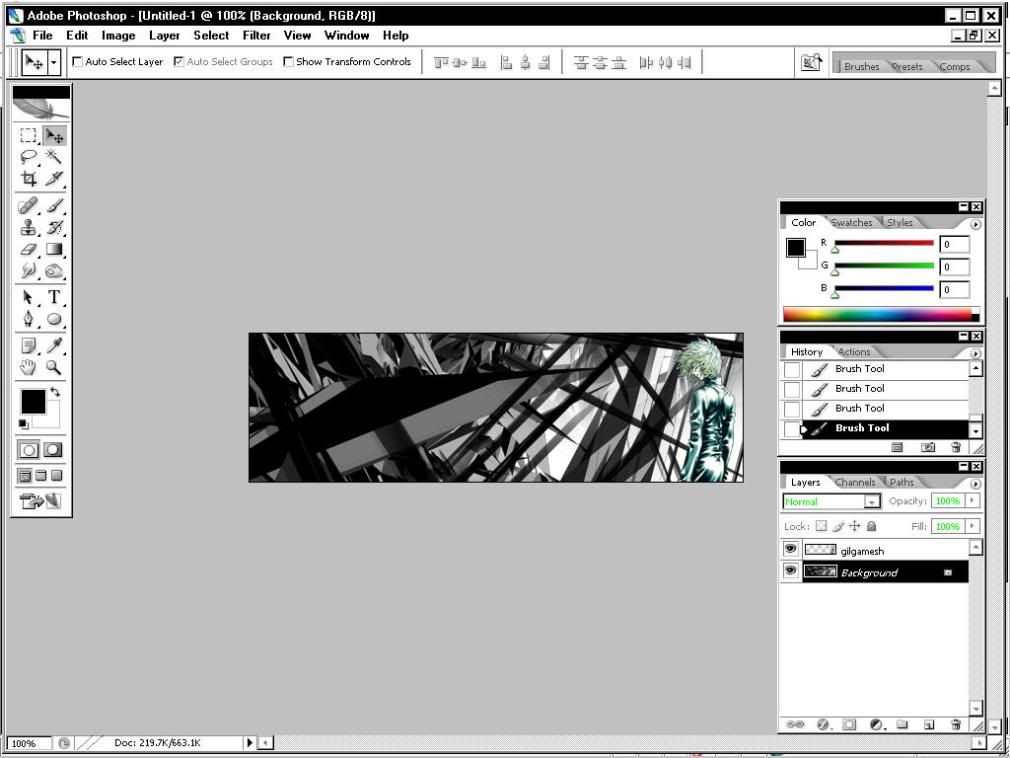1010x758 pixels.
Task: Select the Gradient tool
Action: click(54, 249)
